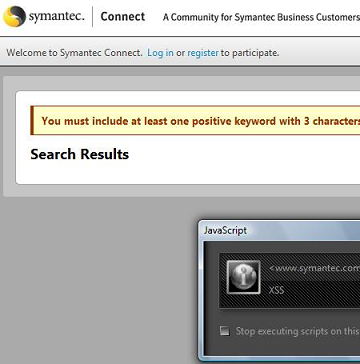Click the Search Results heading

(x=80, y=154)
